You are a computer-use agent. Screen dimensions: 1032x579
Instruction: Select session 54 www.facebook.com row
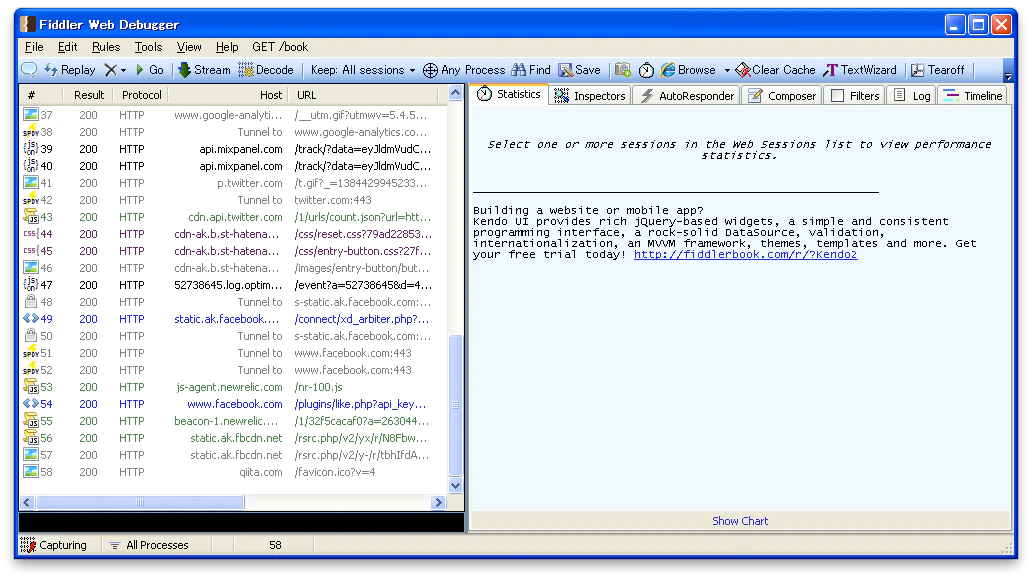click(x=234, y=404)
